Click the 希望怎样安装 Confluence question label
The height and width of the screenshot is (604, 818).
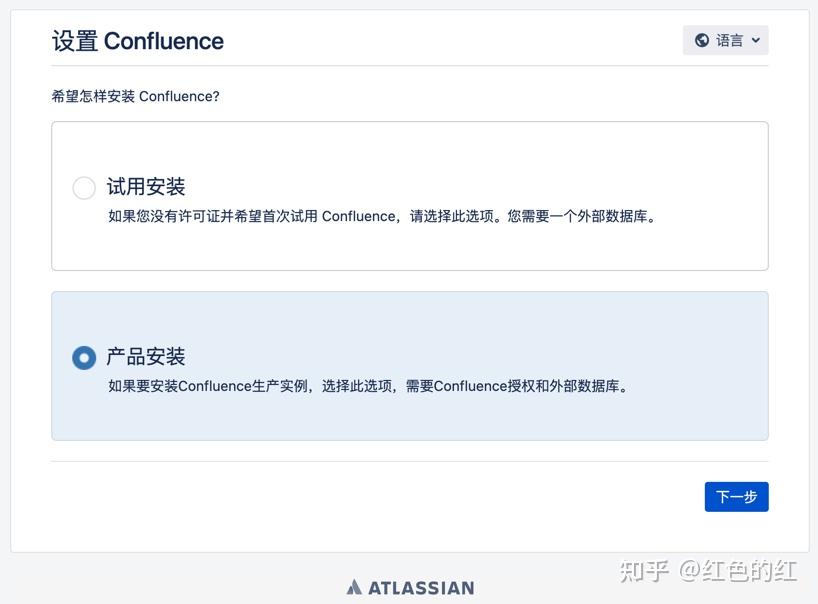click(137, 96)
